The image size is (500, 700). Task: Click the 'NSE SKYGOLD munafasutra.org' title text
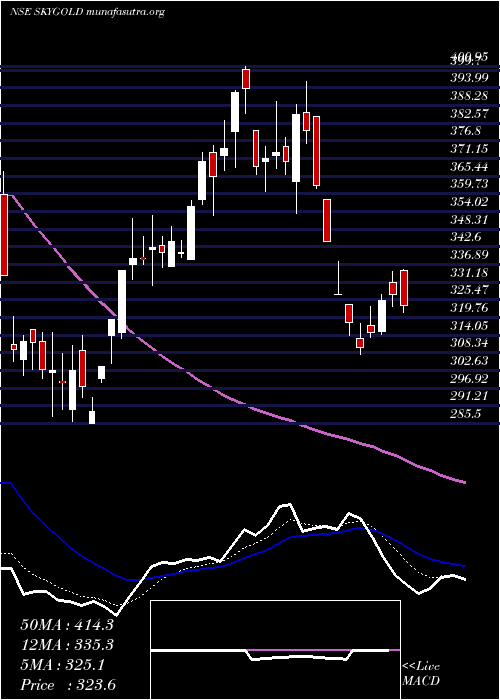click(87, 12)
